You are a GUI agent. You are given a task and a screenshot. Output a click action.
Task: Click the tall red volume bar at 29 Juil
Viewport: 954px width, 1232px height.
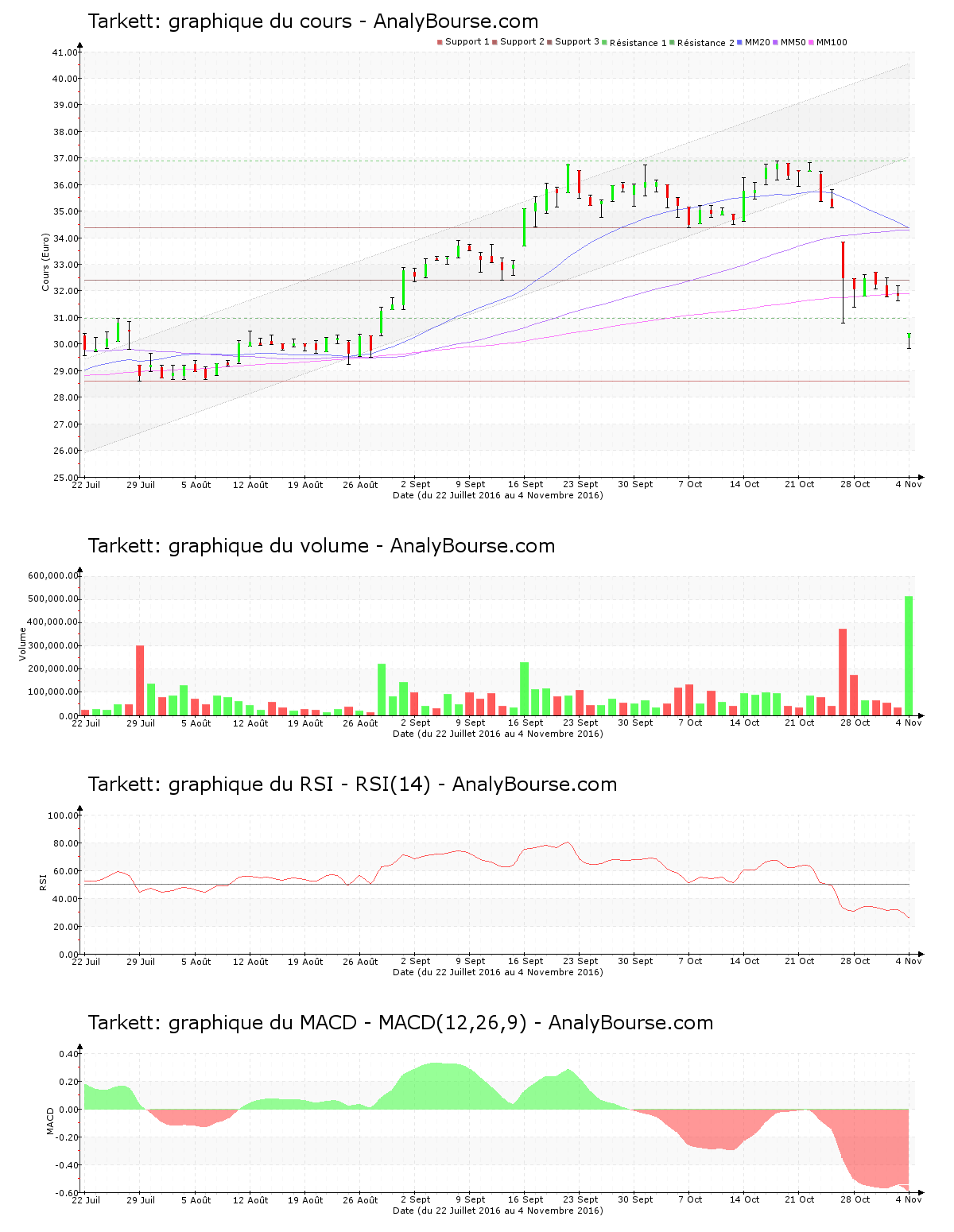tap(140, 680)
